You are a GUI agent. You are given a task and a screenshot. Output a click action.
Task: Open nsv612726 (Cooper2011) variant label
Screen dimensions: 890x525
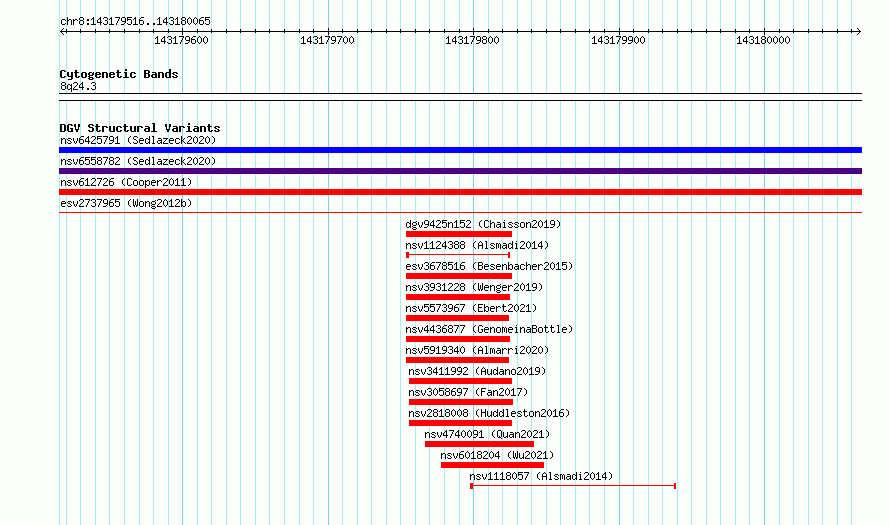[x=126, y=182]
